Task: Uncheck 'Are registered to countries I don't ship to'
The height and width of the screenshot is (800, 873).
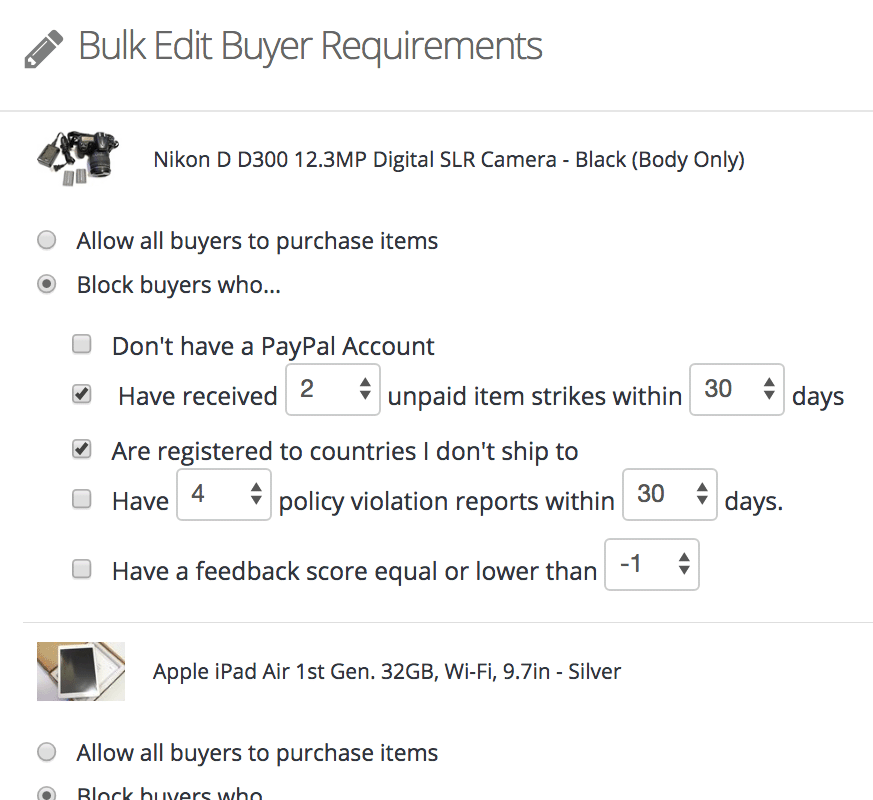Action: click(82, 450)
